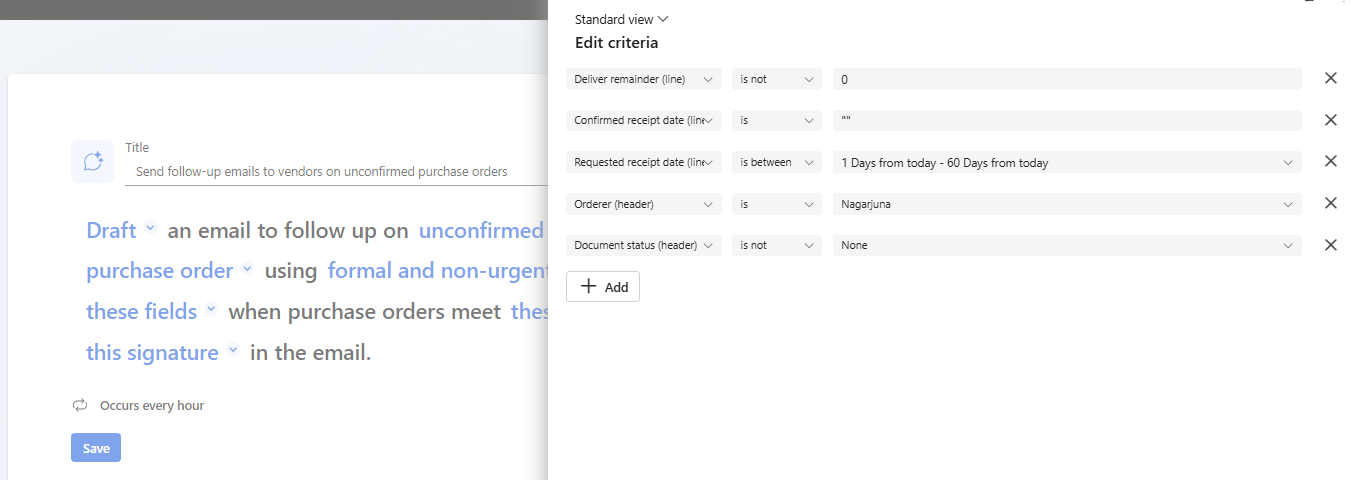Click the Copilot icon beside Title
Image resolution: width=1355 pixels, height=480 pixels.
[x=92, y=161]
